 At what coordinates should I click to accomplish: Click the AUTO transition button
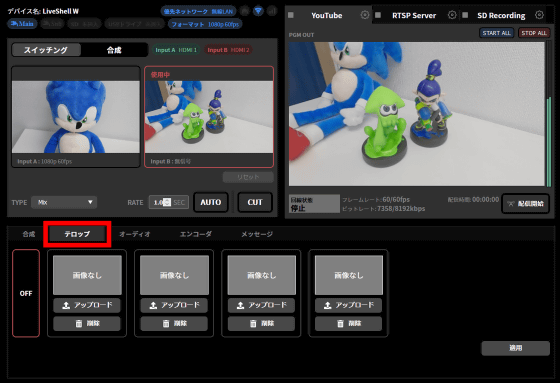pyautogui.click(x=211, y=202)
